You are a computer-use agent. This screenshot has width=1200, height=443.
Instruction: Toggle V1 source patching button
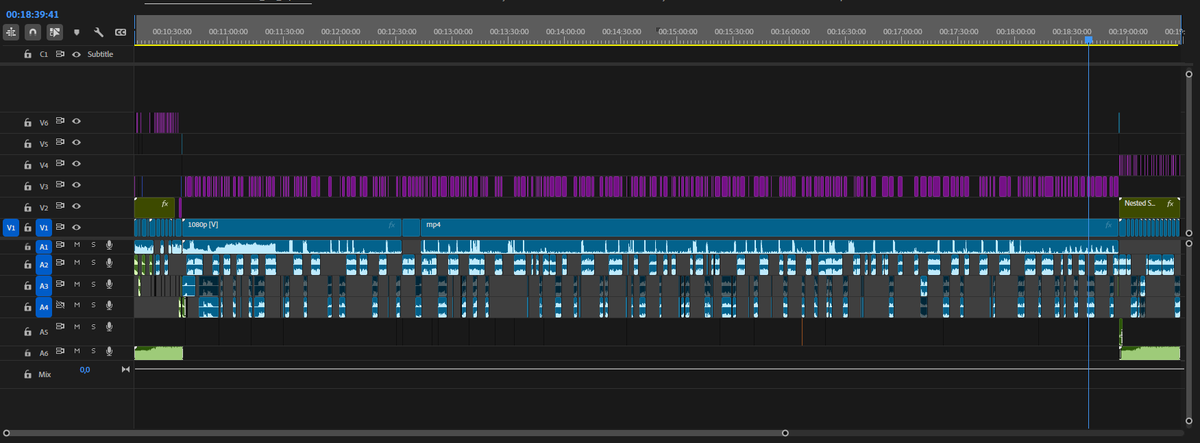click(x=11, y=228)
